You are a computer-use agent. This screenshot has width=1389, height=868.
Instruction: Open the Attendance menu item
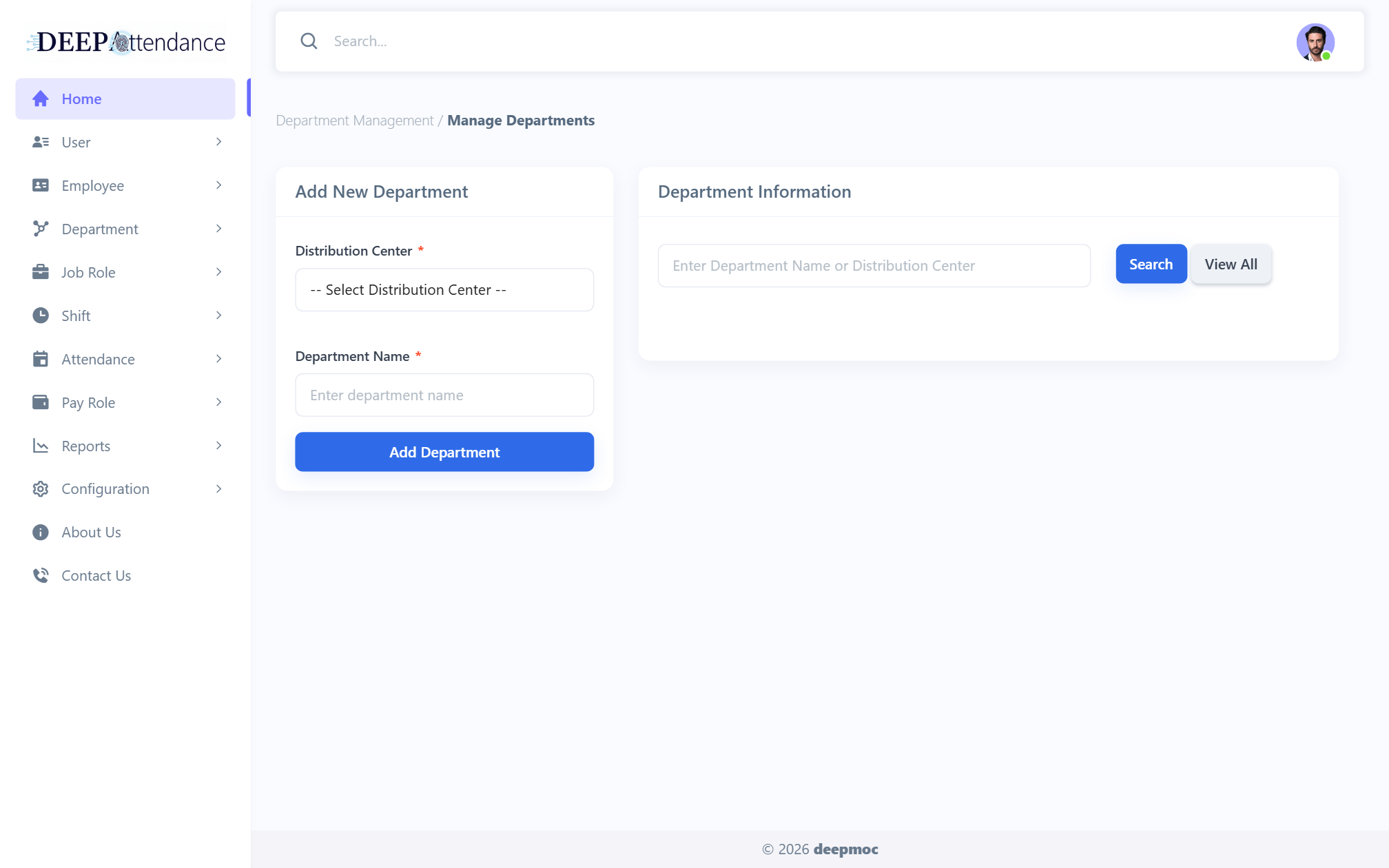[x=125, y=359]
